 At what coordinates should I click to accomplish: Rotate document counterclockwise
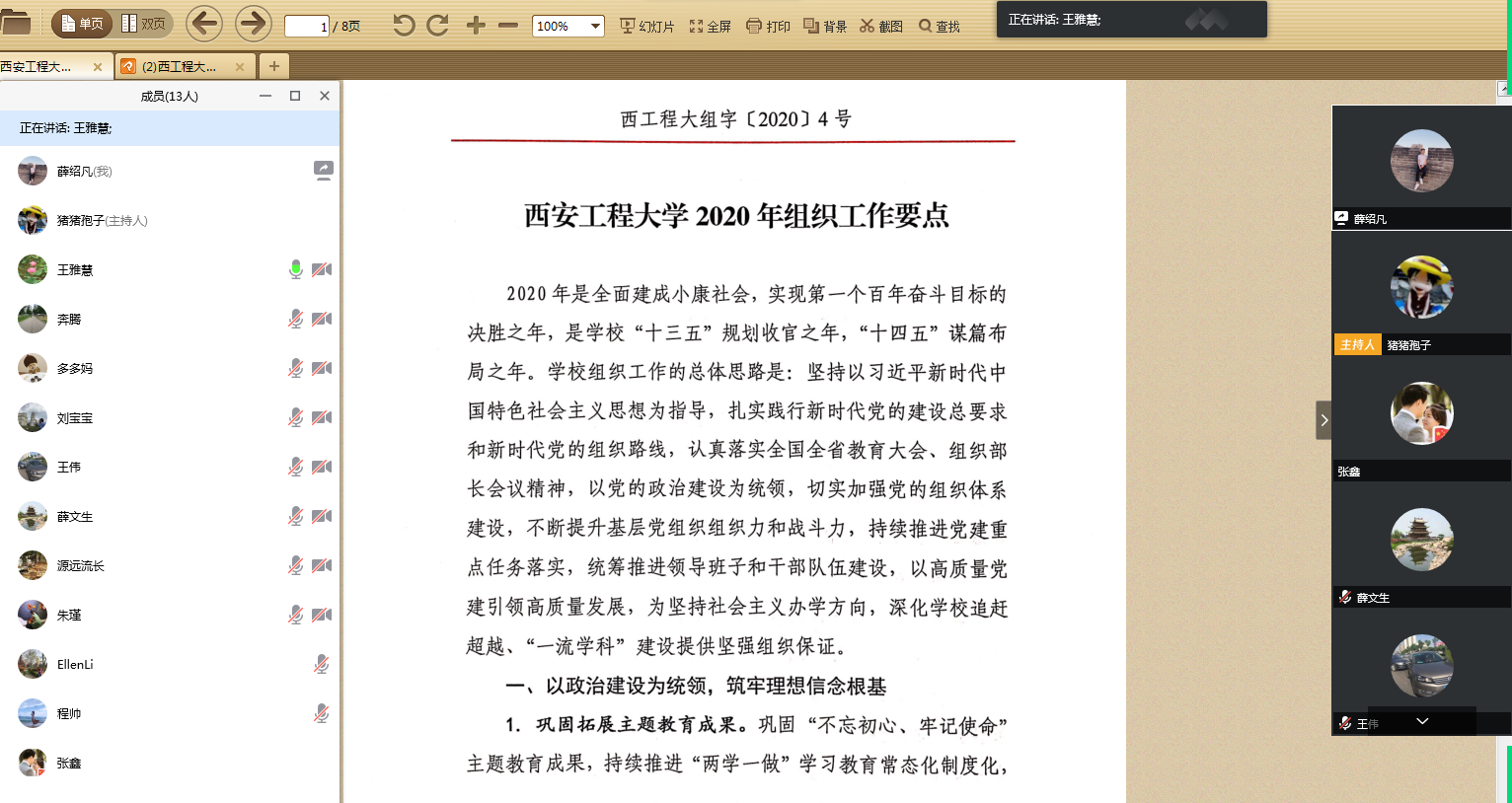[404, 26]
